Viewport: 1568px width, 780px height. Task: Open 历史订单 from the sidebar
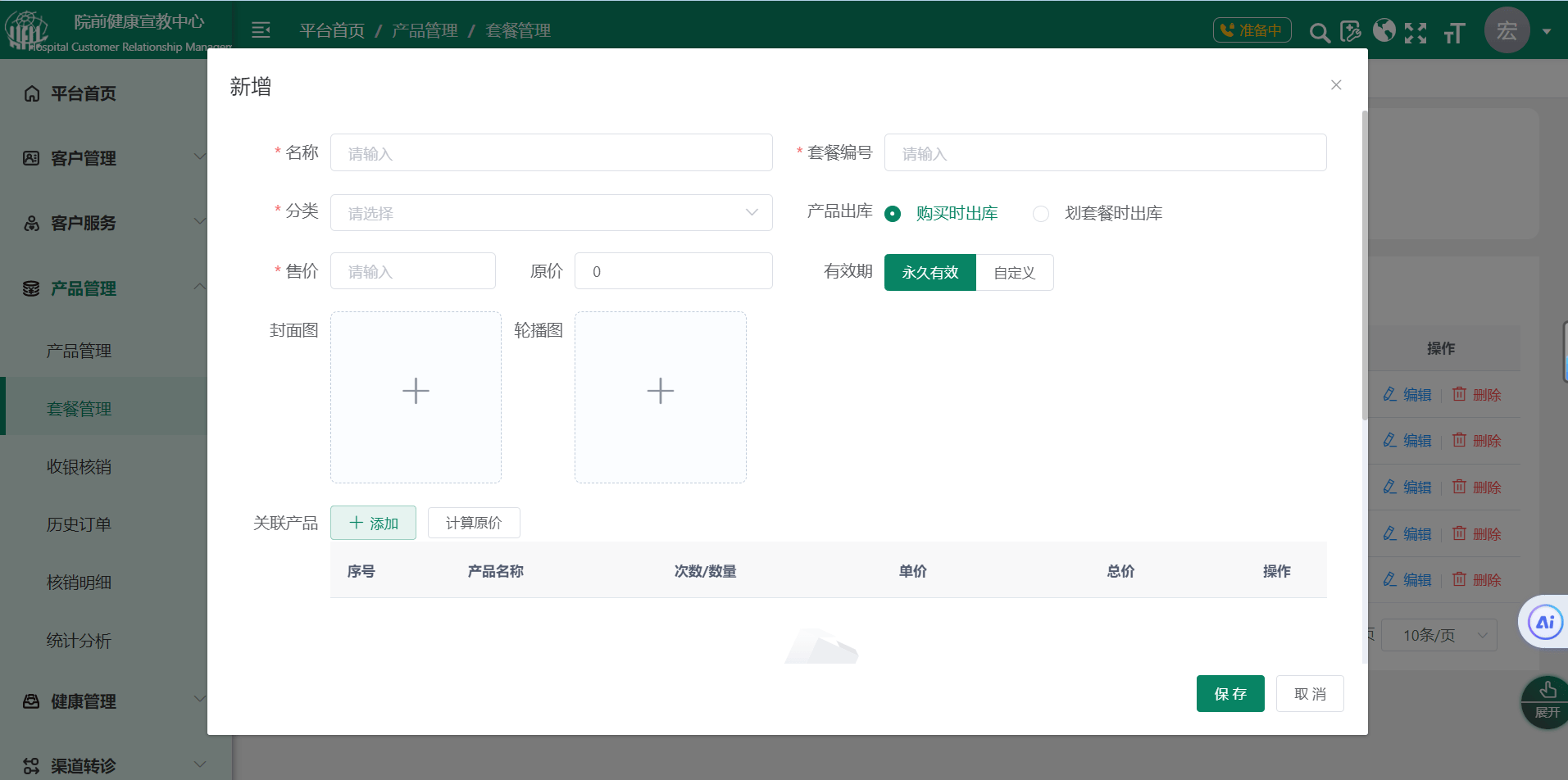[x=79, y=524]
